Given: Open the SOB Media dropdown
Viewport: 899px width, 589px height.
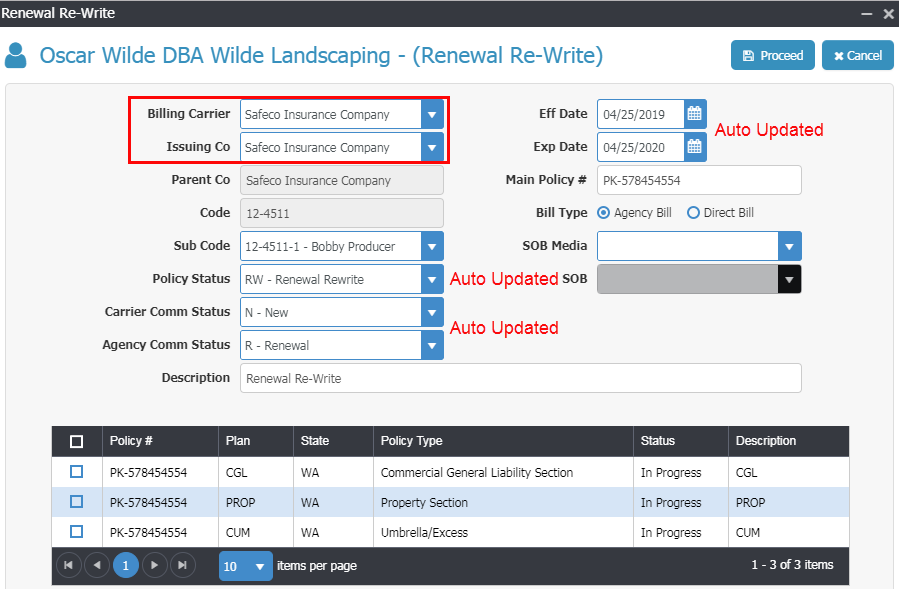Looking at the screenshot, I should click(789, 246).
